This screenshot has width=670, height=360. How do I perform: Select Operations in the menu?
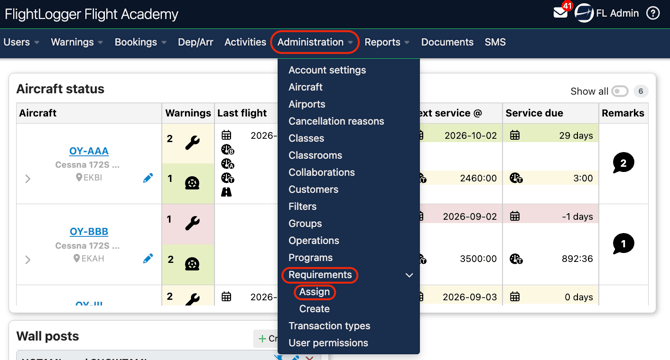(x=314, y=241)
